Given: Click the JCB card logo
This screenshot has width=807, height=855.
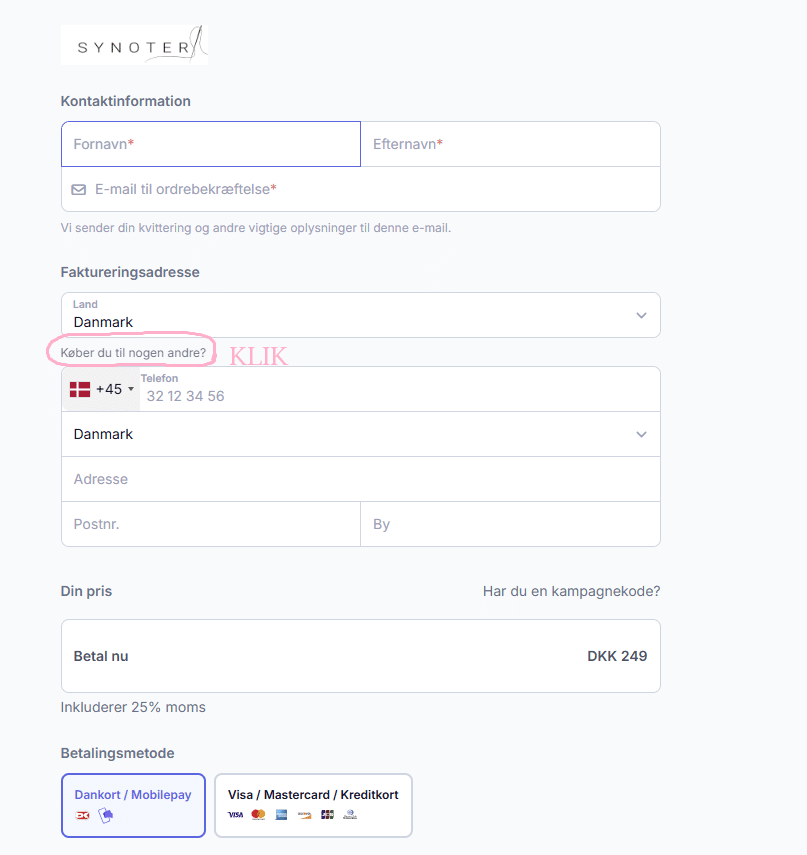Looking at the screenshot, I should coord(327,815).
